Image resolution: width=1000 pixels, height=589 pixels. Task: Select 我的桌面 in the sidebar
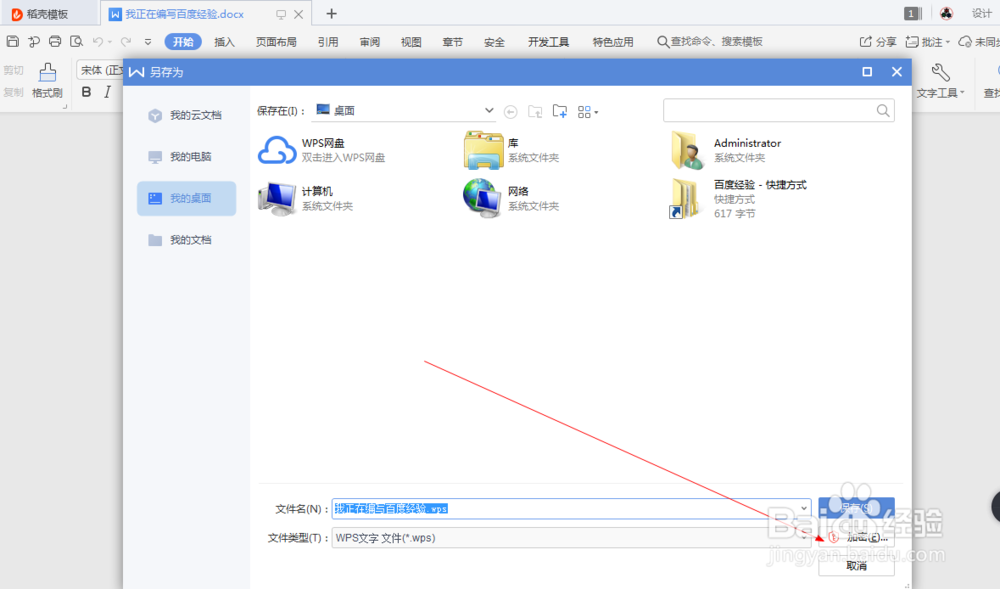point(186,198)
